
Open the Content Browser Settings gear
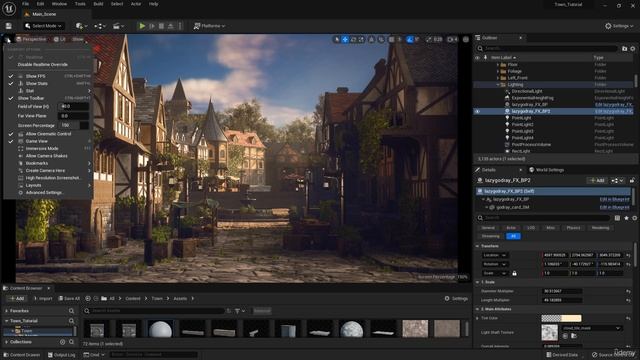[456, 298]
